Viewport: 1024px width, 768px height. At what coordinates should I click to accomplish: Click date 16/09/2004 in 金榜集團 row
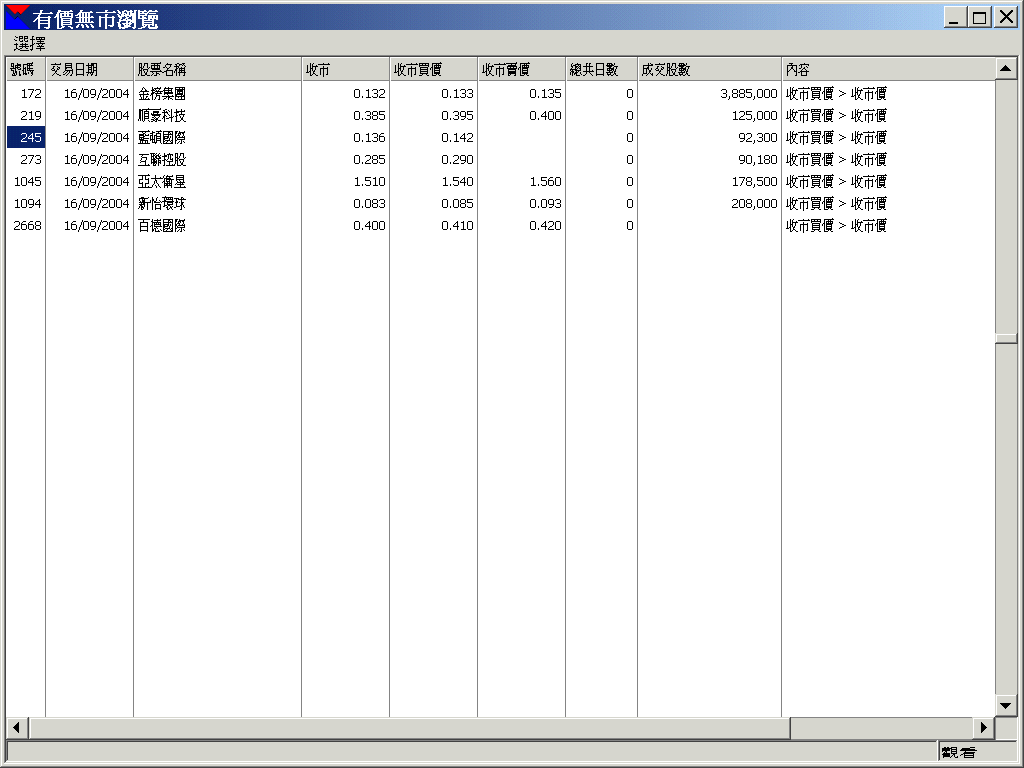point(97,93)
